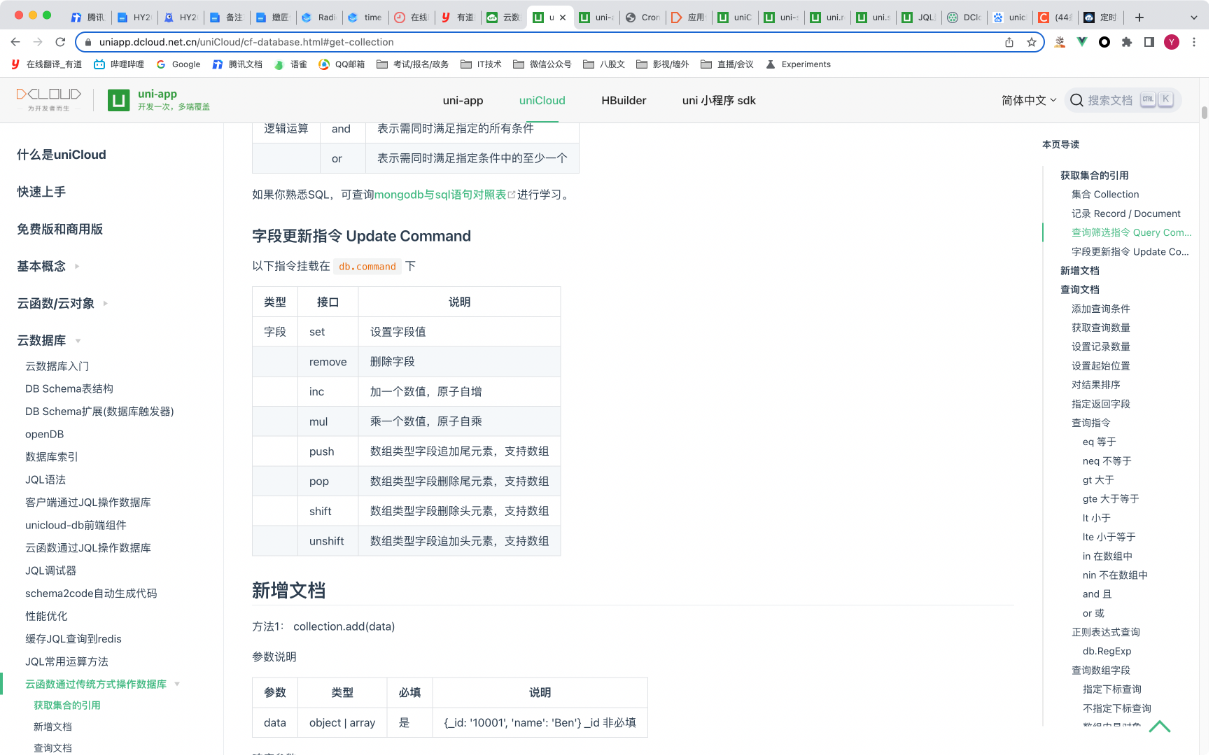Switch to the HBuilder nav tab
This screenshot has width=1209, height=755.
623,100
